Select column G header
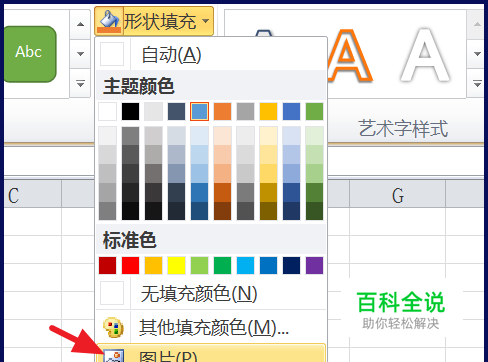The width and height of the screenshot is (488, 362). [397, 195]
